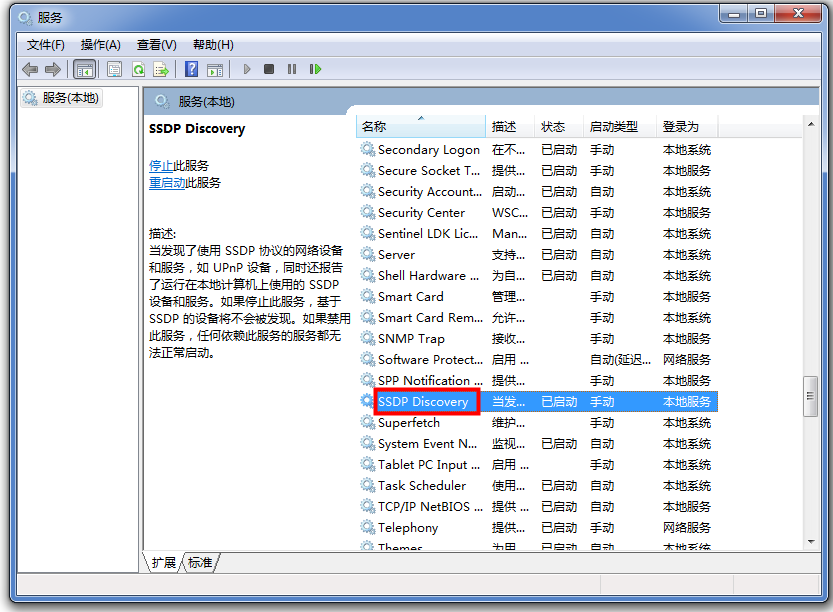This screenshot has width=833, height=612.
Task: Click the Export List toolbar icon
Action: click(160, 69)
